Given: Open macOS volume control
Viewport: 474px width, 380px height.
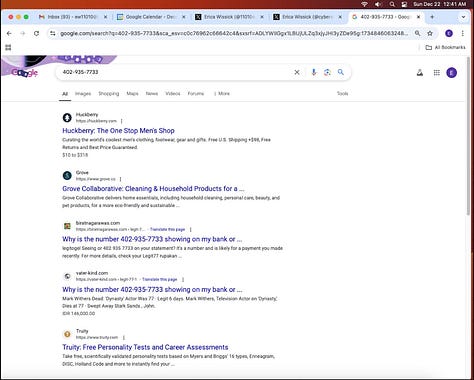Looking at the screenshot, I should click(x=378, y=4).
